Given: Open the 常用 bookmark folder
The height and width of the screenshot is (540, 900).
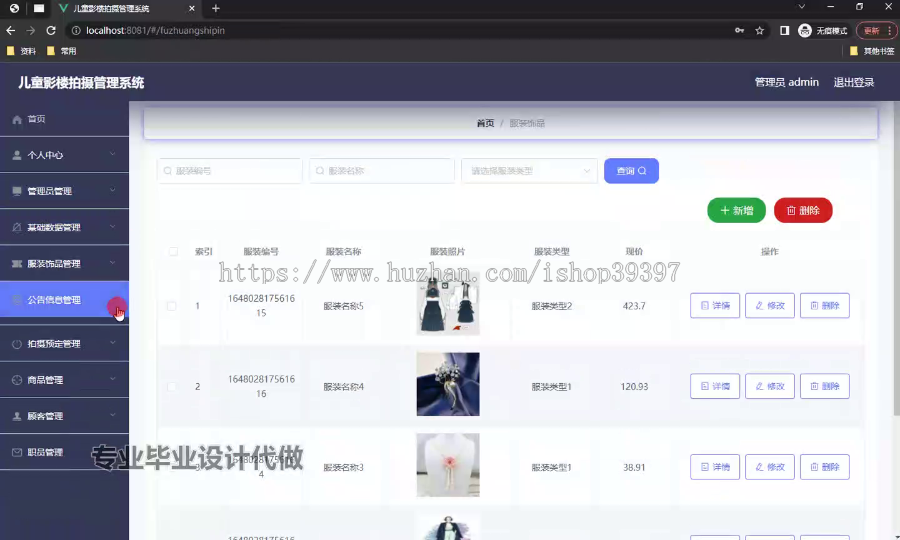Looking at the screenshot, I should click(x=61, y=51).
